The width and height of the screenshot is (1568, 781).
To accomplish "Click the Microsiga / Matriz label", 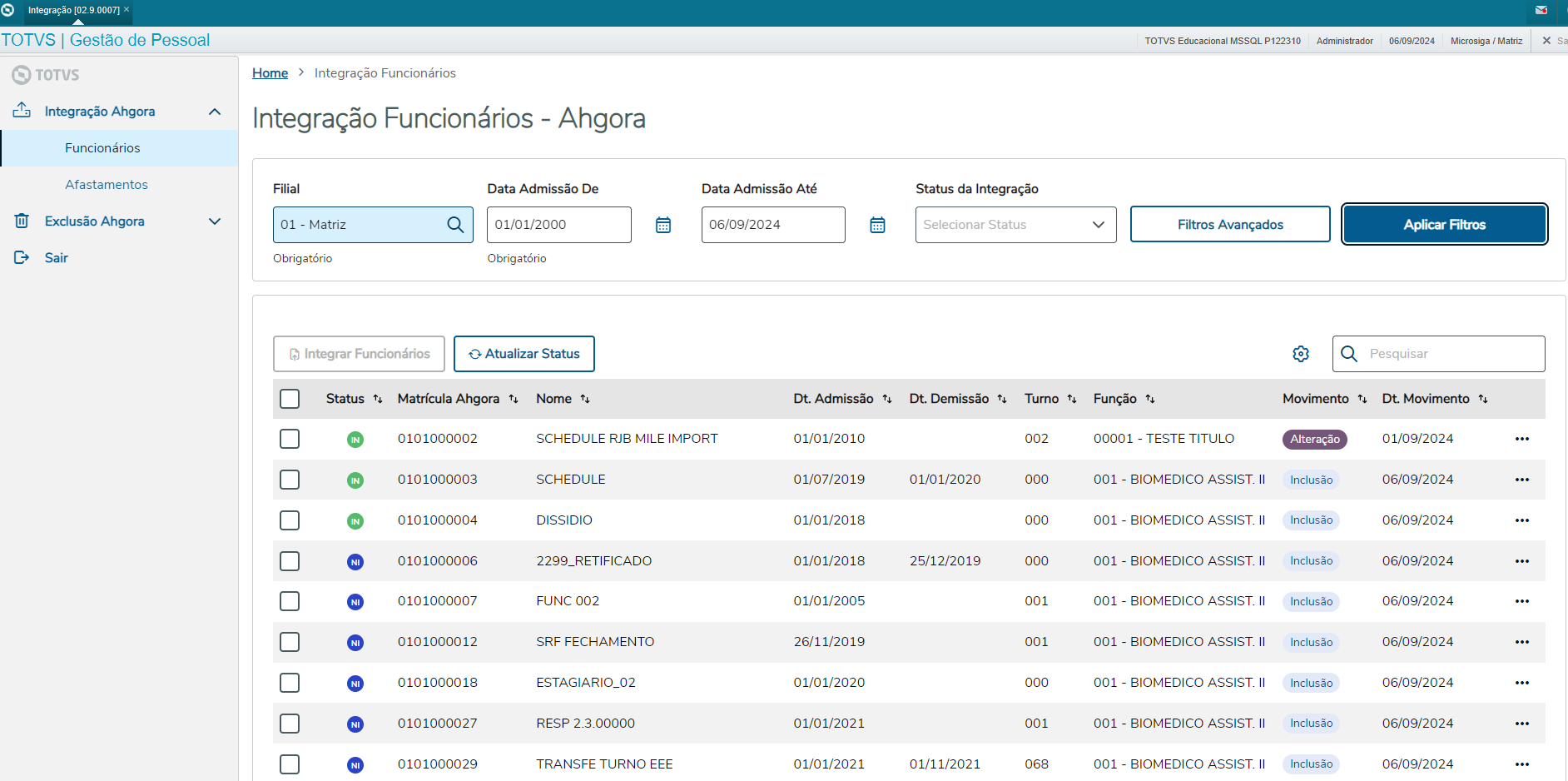I will [1486, 41].
